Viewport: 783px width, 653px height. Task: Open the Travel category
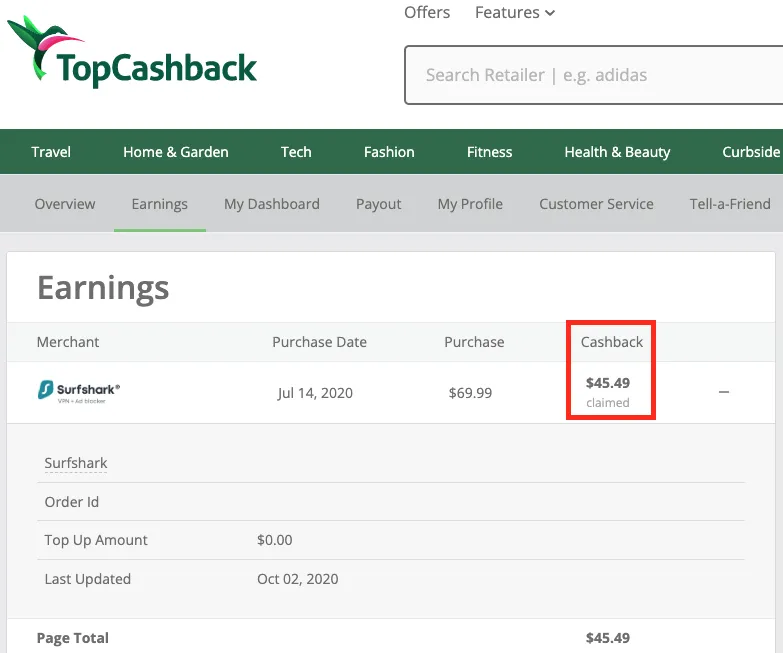click(x=51, y=152)
